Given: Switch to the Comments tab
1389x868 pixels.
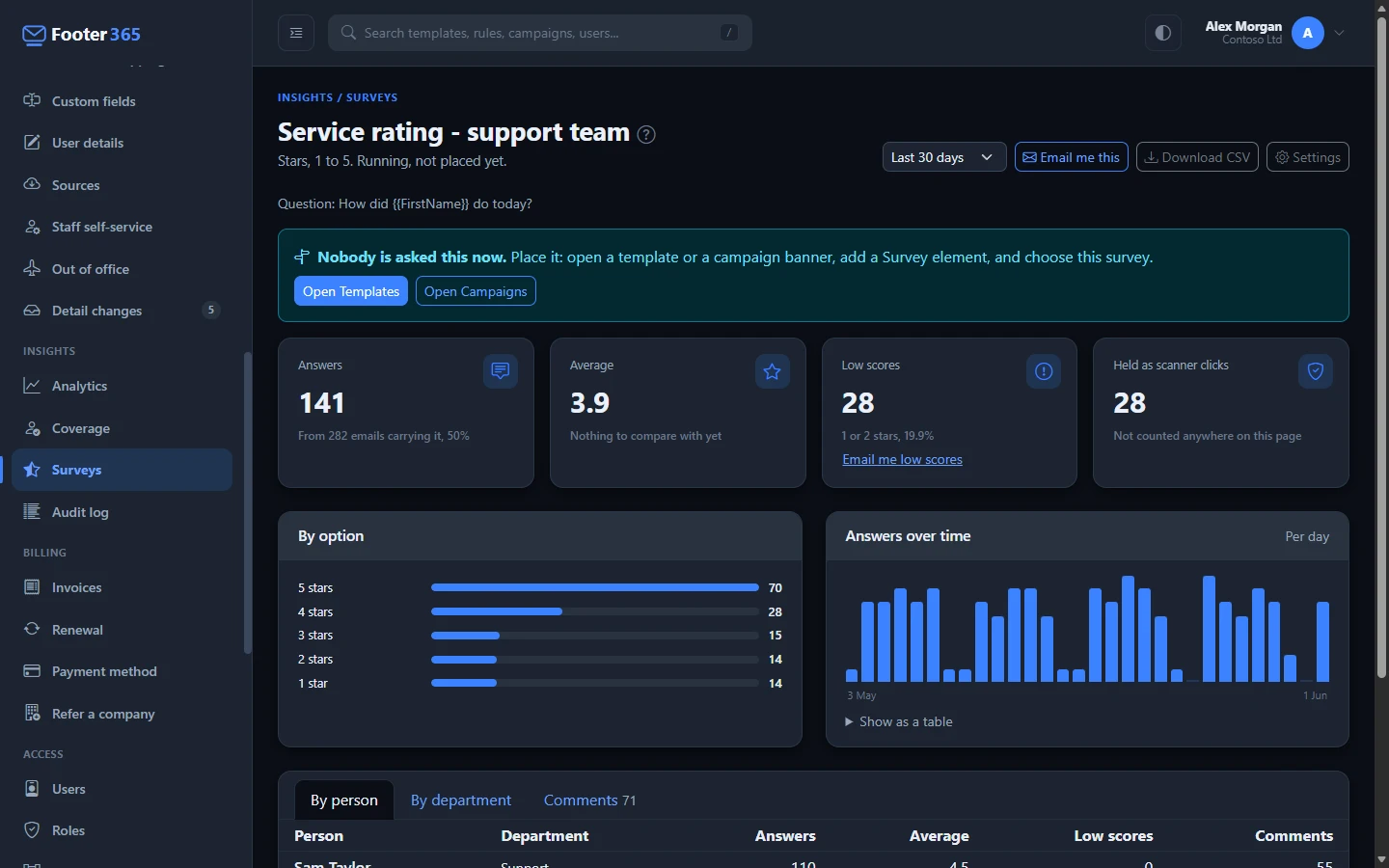Looking at the screenshot, I should pyautogui.click(x=589, y=800).
